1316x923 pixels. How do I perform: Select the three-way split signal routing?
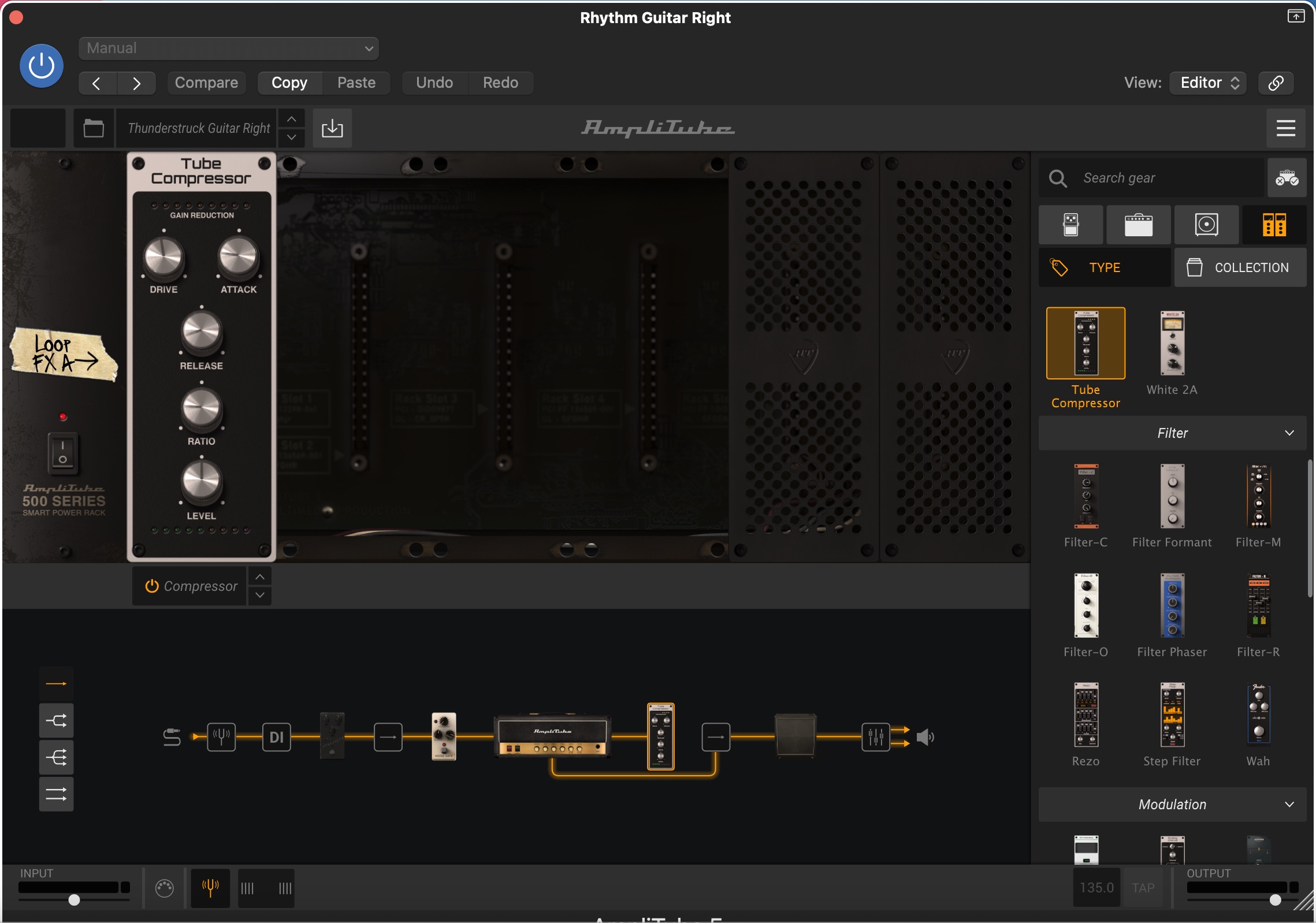(56, 757)
